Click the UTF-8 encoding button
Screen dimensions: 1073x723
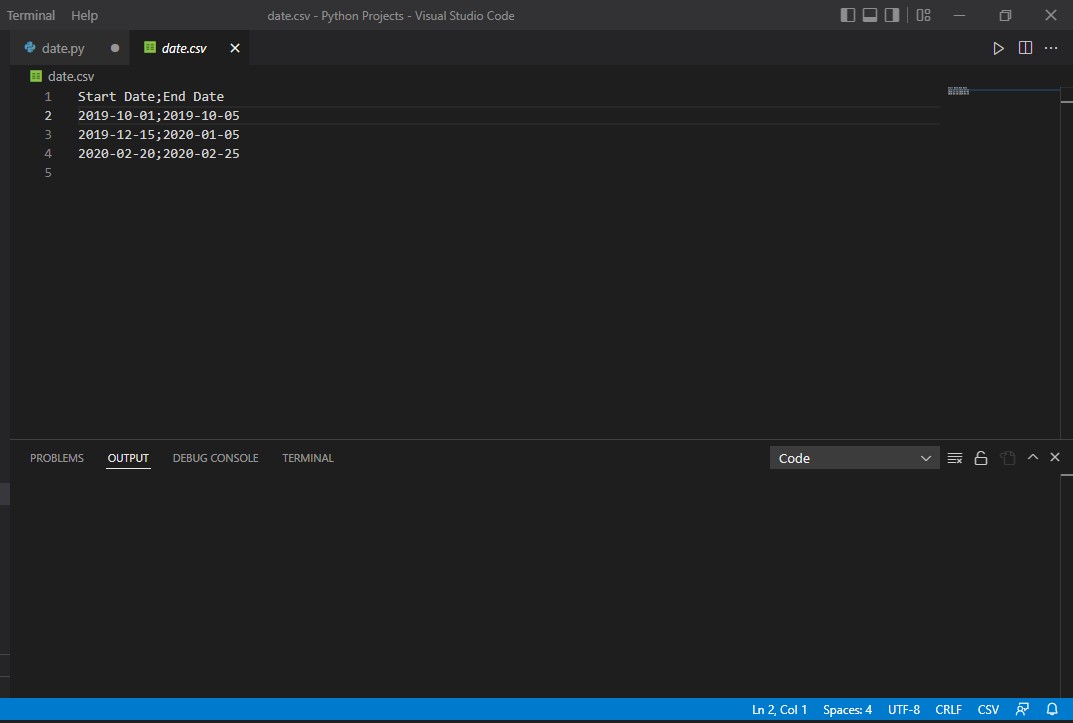pyautogui.click(x=903, y=709)
